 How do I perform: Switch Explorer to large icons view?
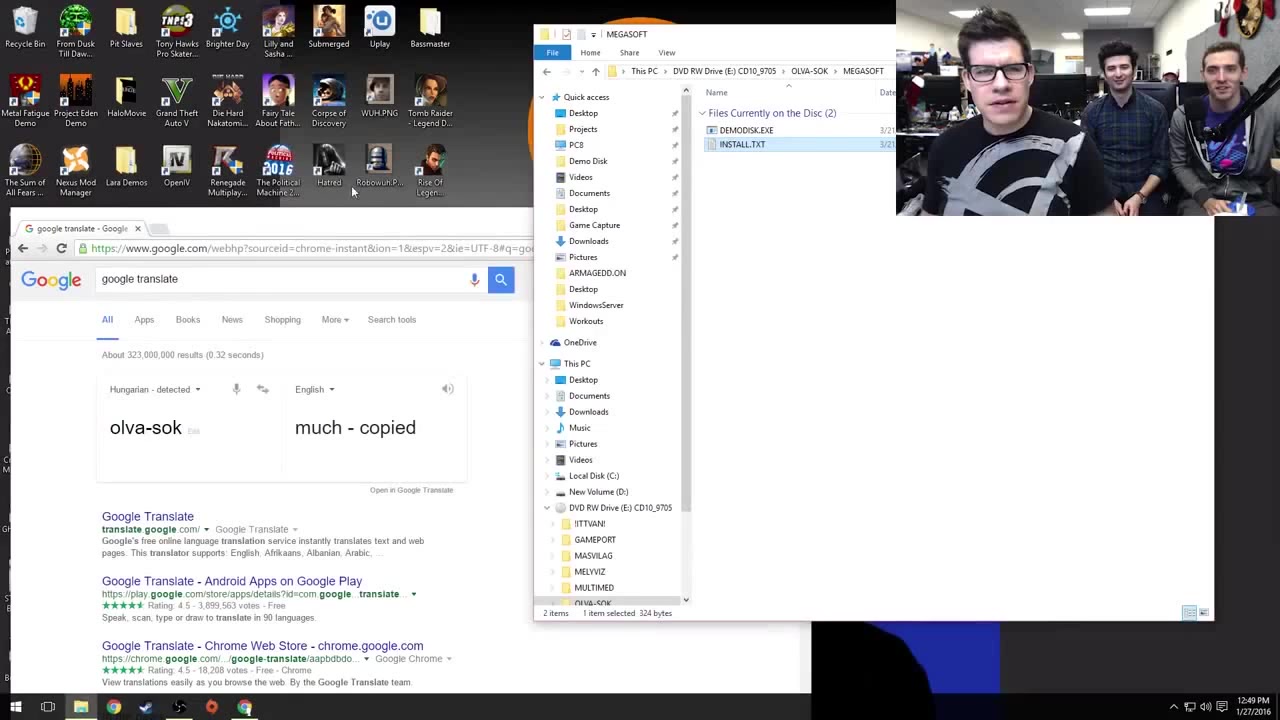tap(1203, 613)
